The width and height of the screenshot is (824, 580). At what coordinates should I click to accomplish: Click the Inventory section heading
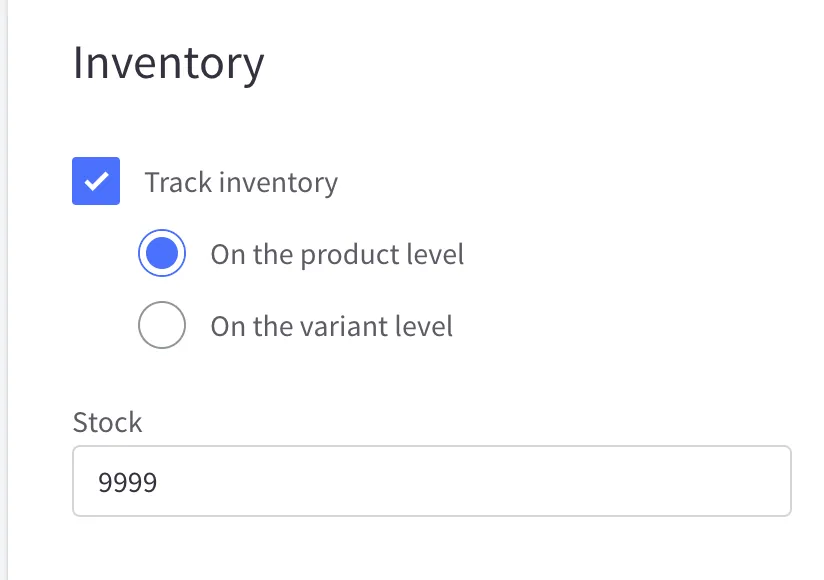tap(169, 63)
